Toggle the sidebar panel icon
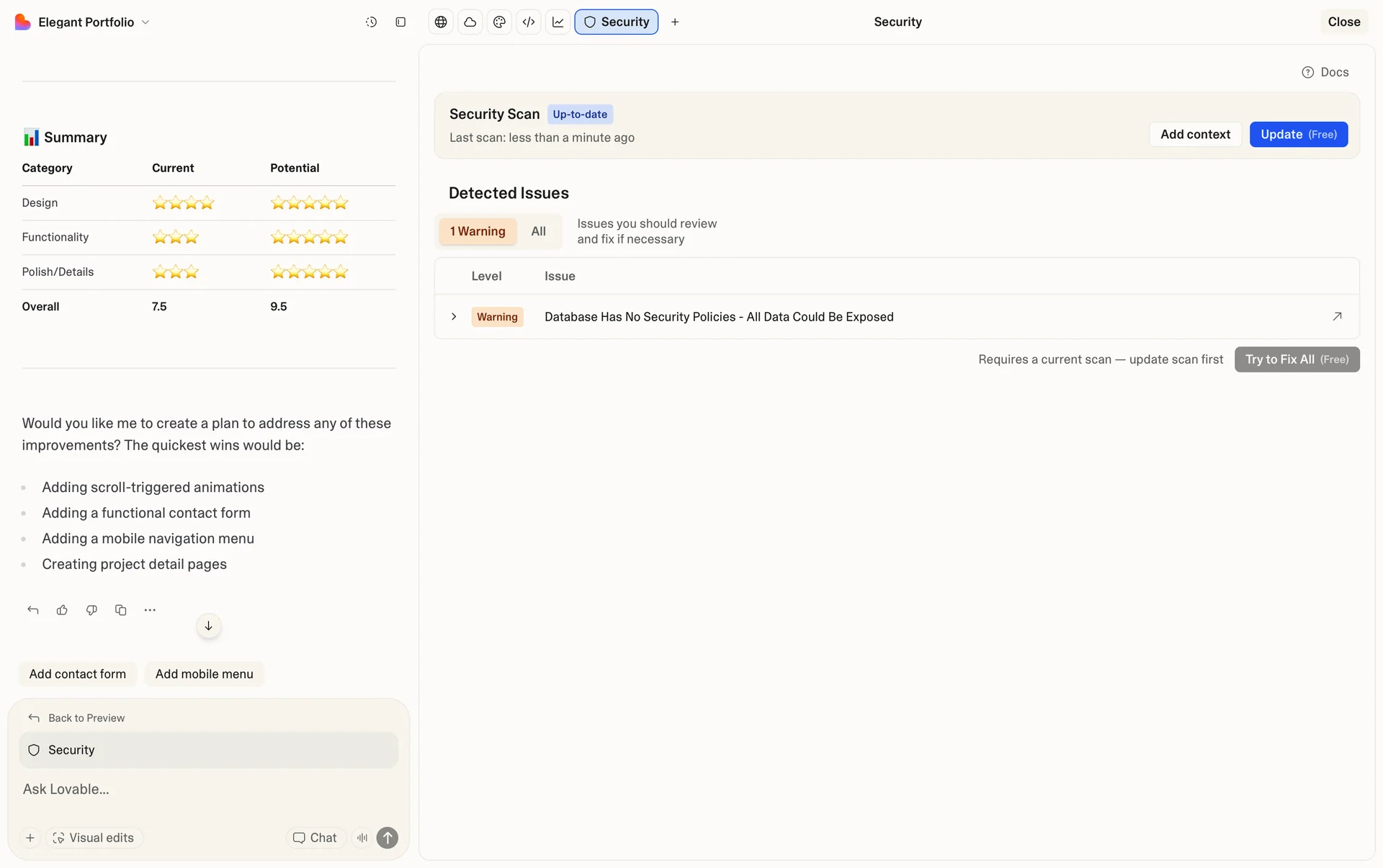The image size is (1383, 868). click(400, 22)
